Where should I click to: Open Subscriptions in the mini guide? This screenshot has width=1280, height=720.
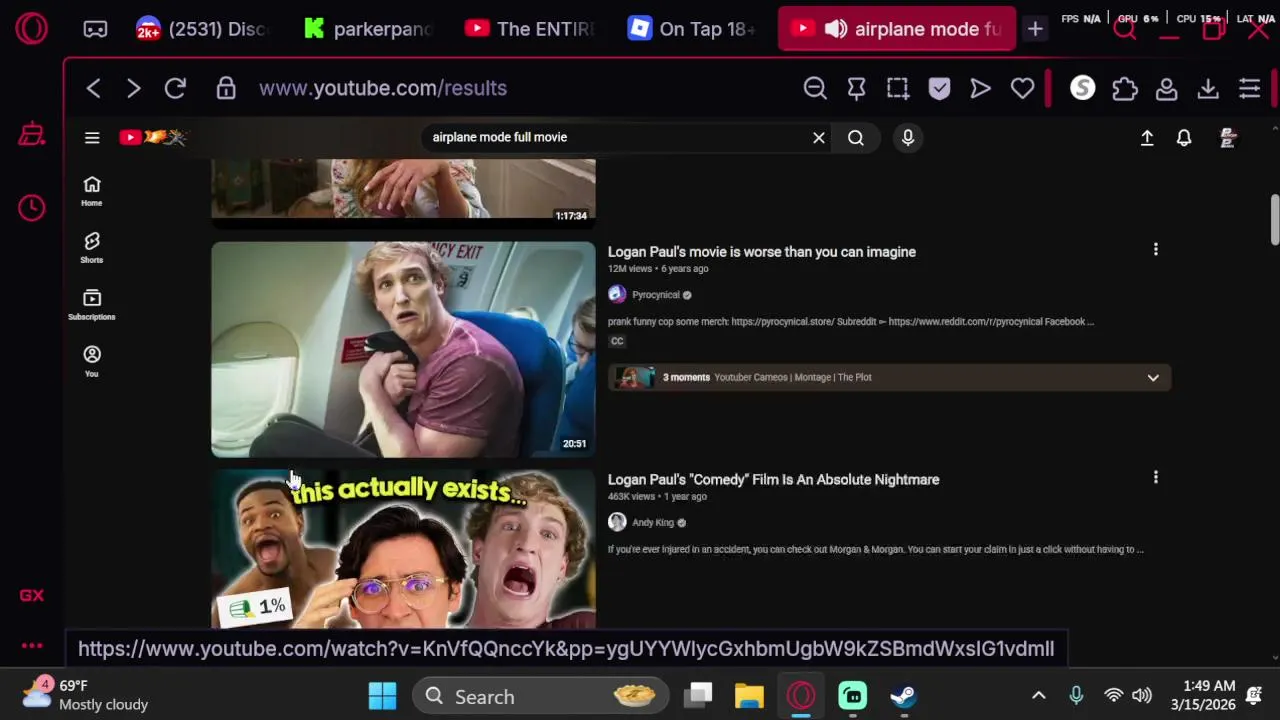click(92, 304)
